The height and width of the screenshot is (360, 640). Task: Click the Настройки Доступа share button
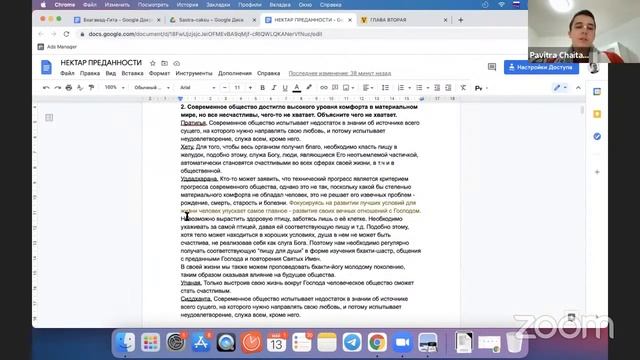point(541,67)
